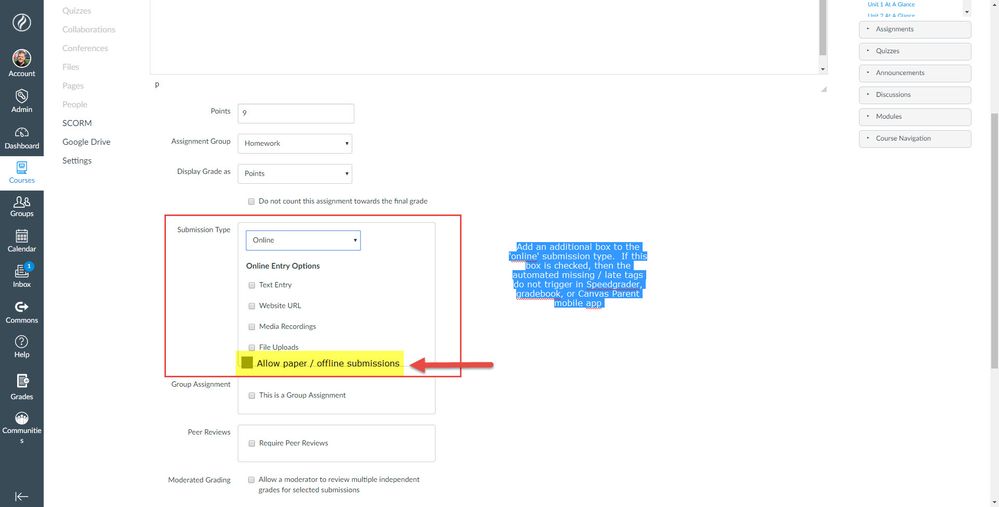Open Settings in the course menu

click(x=77, y=161)
